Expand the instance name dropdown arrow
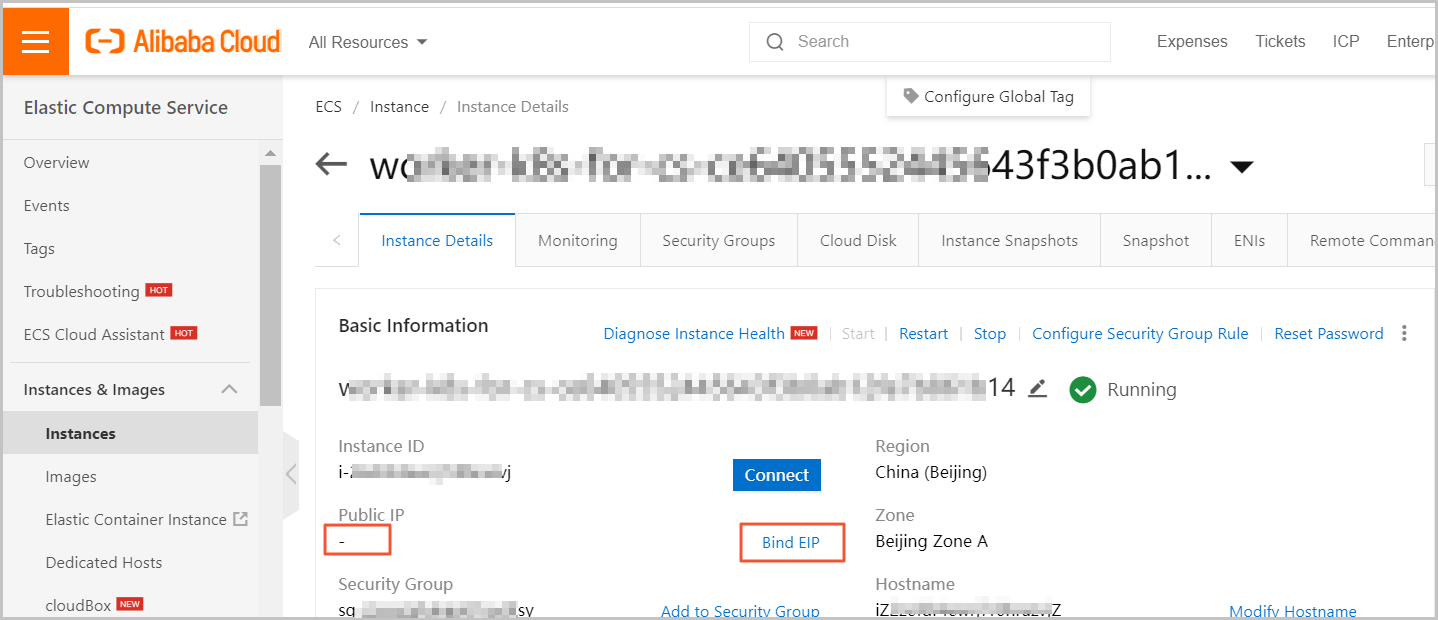Viewport: 1438px width, 620px height. (x=1241, y=167)
